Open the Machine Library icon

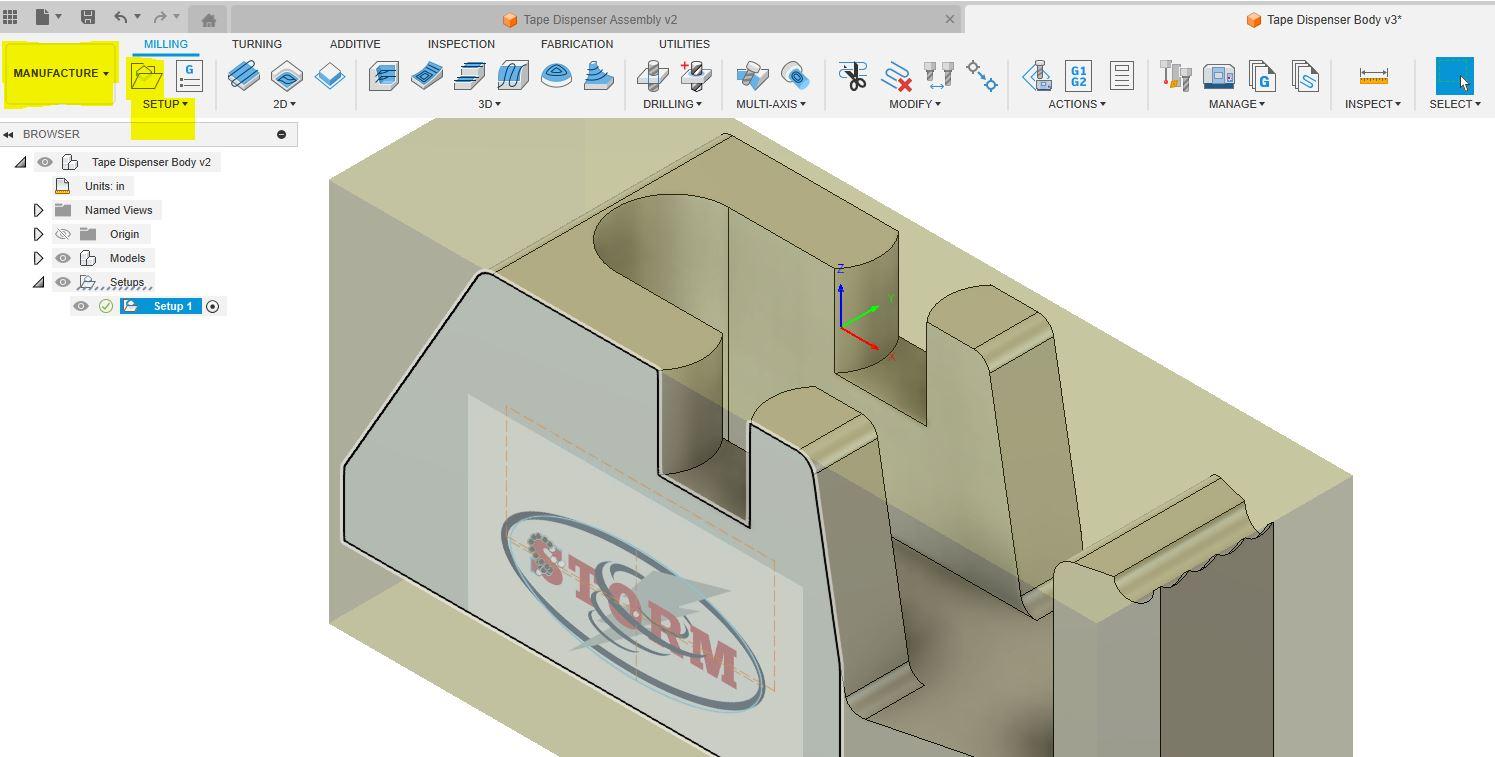(x=1218, y=76)
